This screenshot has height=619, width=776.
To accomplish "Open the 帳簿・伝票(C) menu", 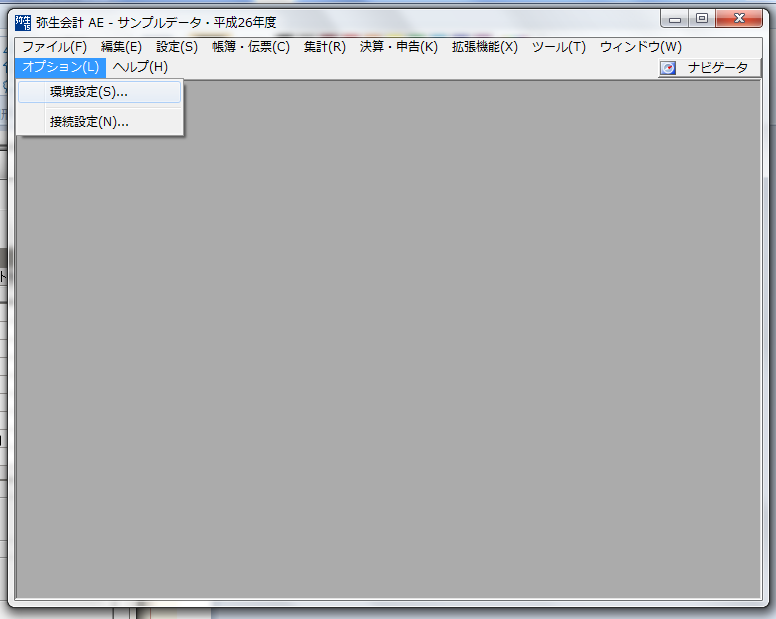I will 250,47.
